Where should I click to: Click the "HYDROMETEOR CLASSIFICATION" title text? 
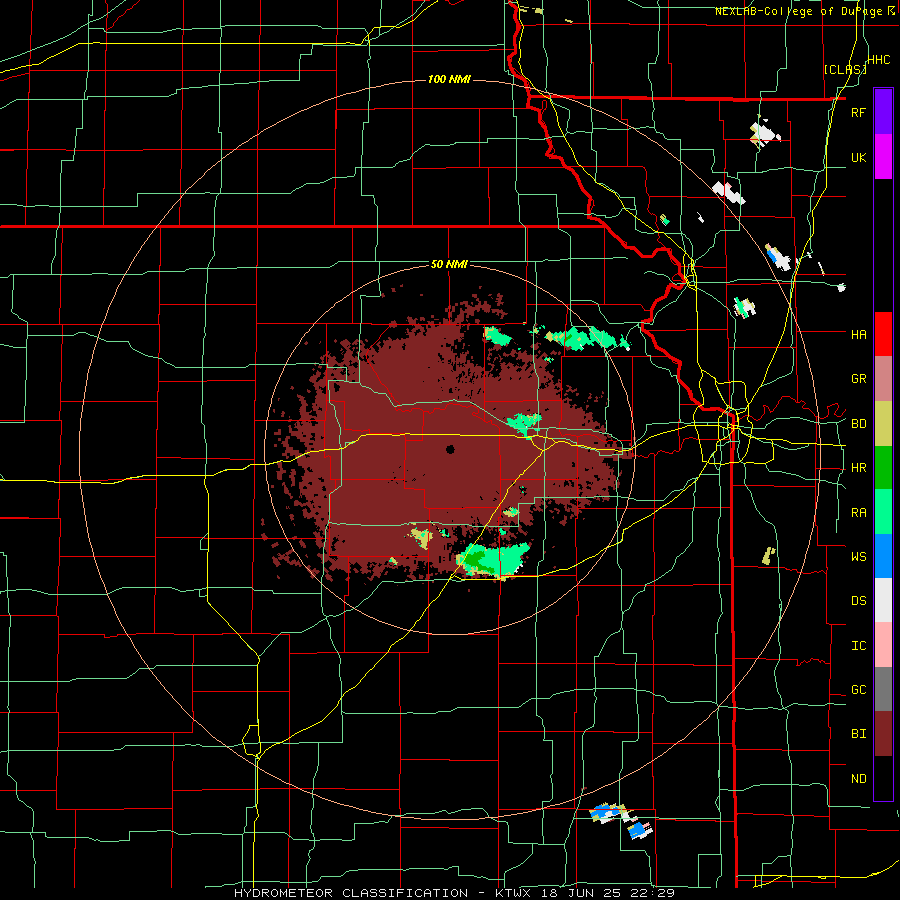pyautogui.click(x=351, y=893)
